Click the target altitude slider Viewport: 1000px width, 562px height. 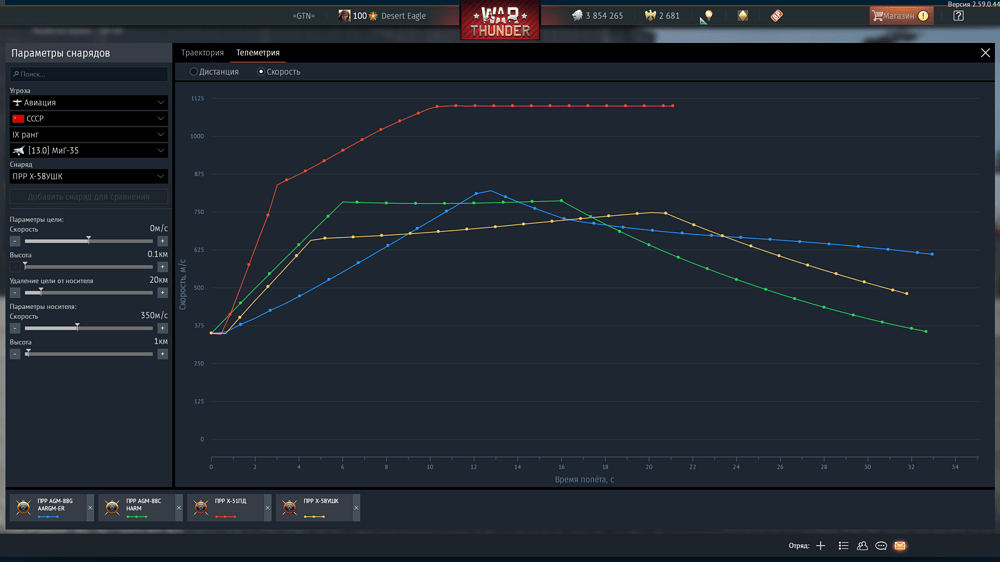[89, 267]
